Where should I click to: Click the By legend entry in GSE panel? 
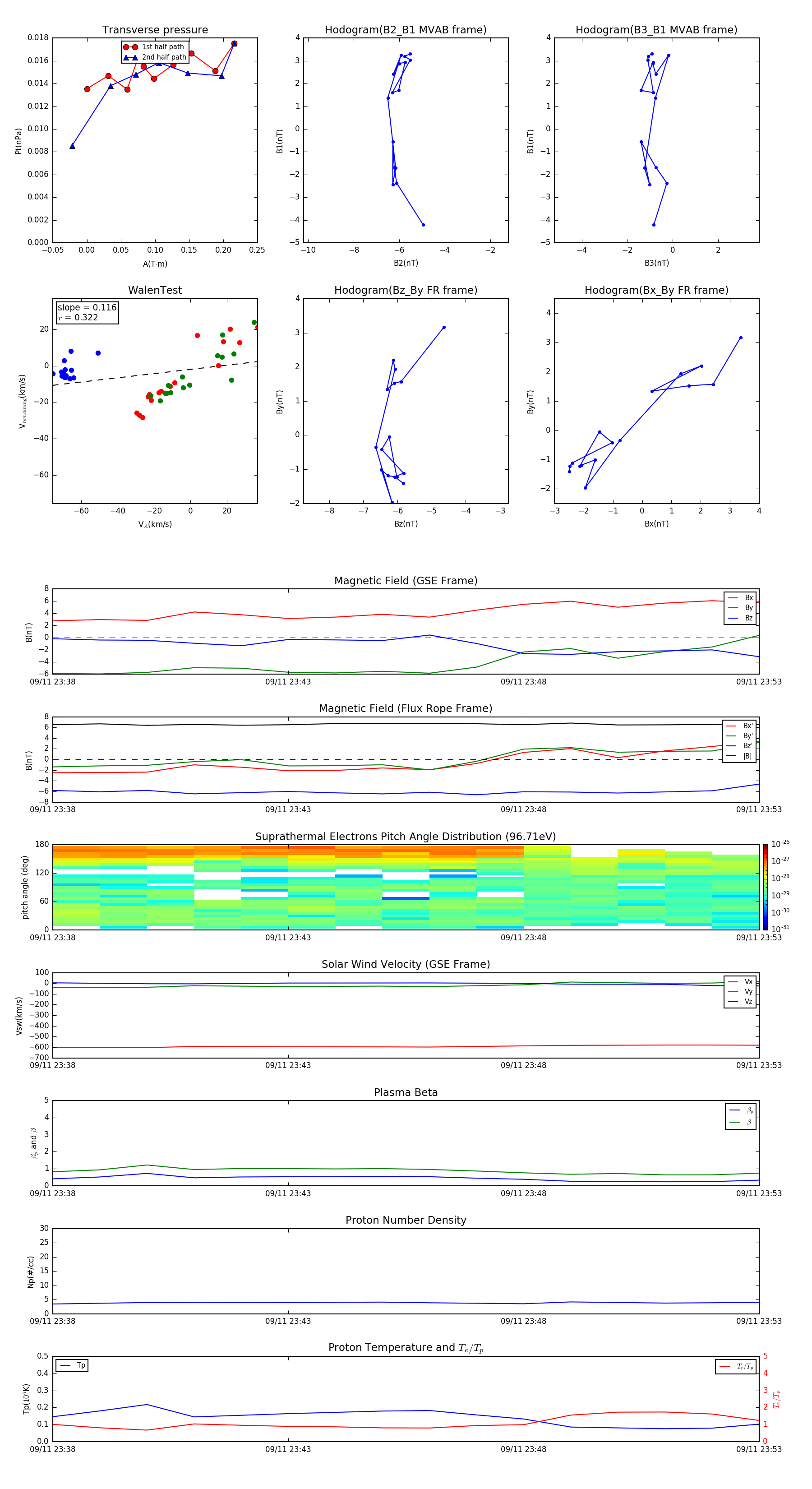[x=740, y=607]
